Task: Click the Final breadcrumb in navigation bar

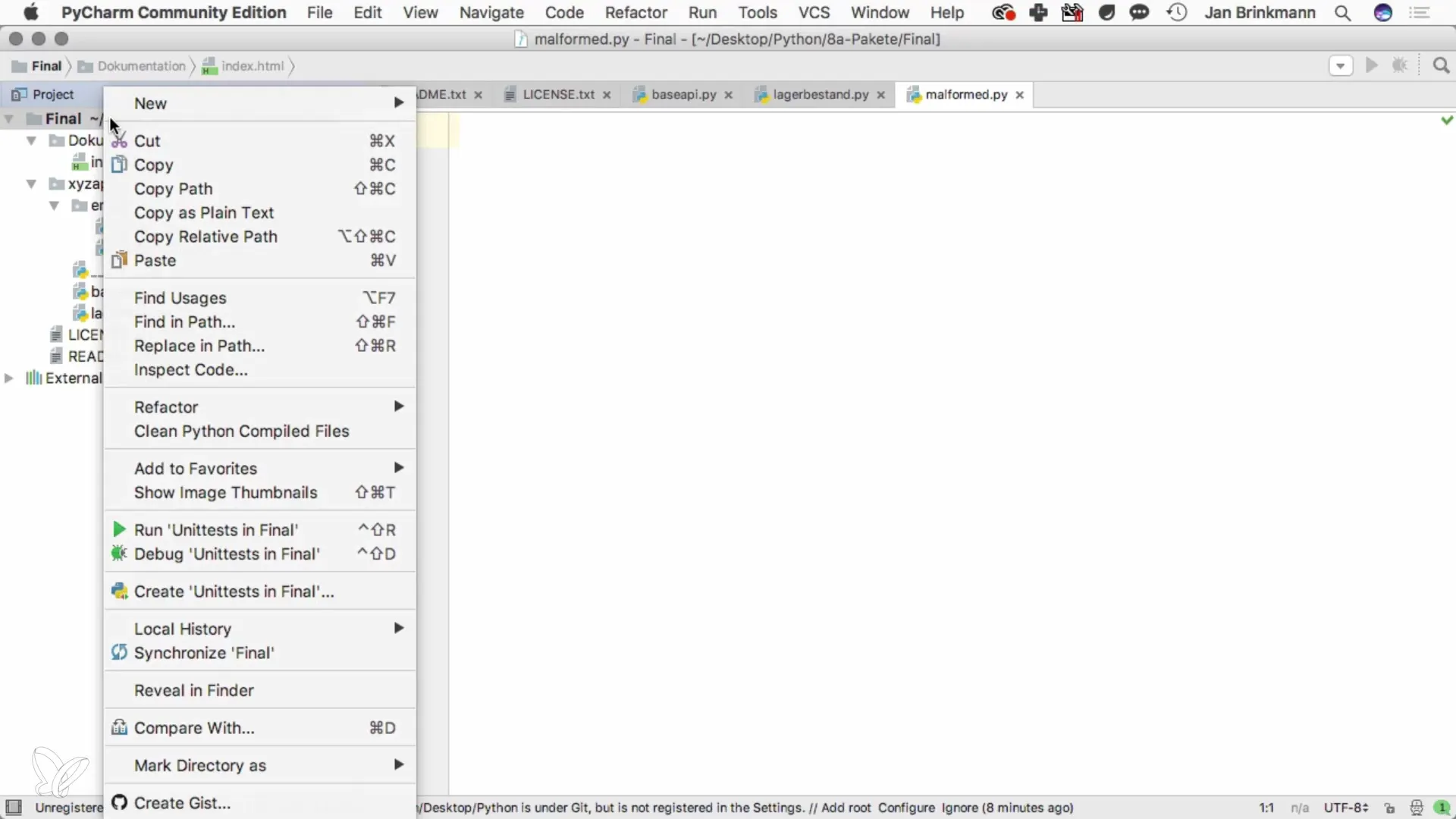Action: tap(37, 66)
